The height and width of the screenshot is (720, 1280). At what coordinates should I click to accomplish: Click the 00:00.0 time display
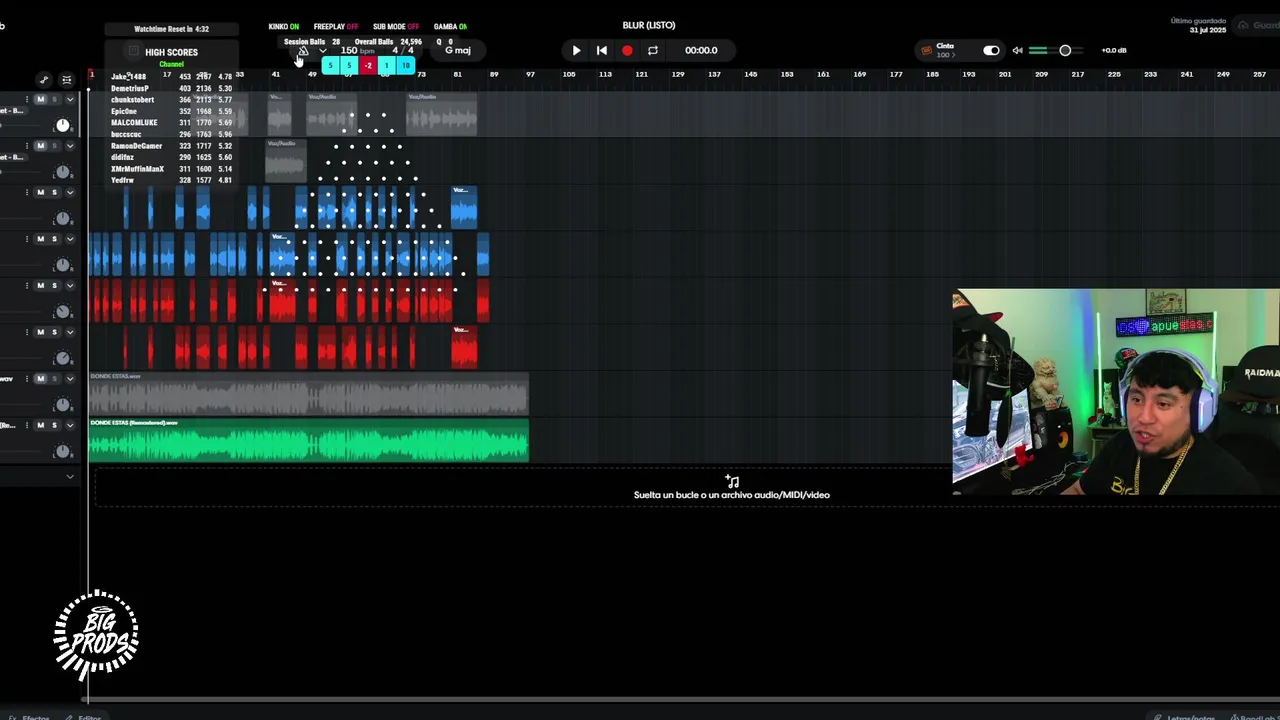701,50
